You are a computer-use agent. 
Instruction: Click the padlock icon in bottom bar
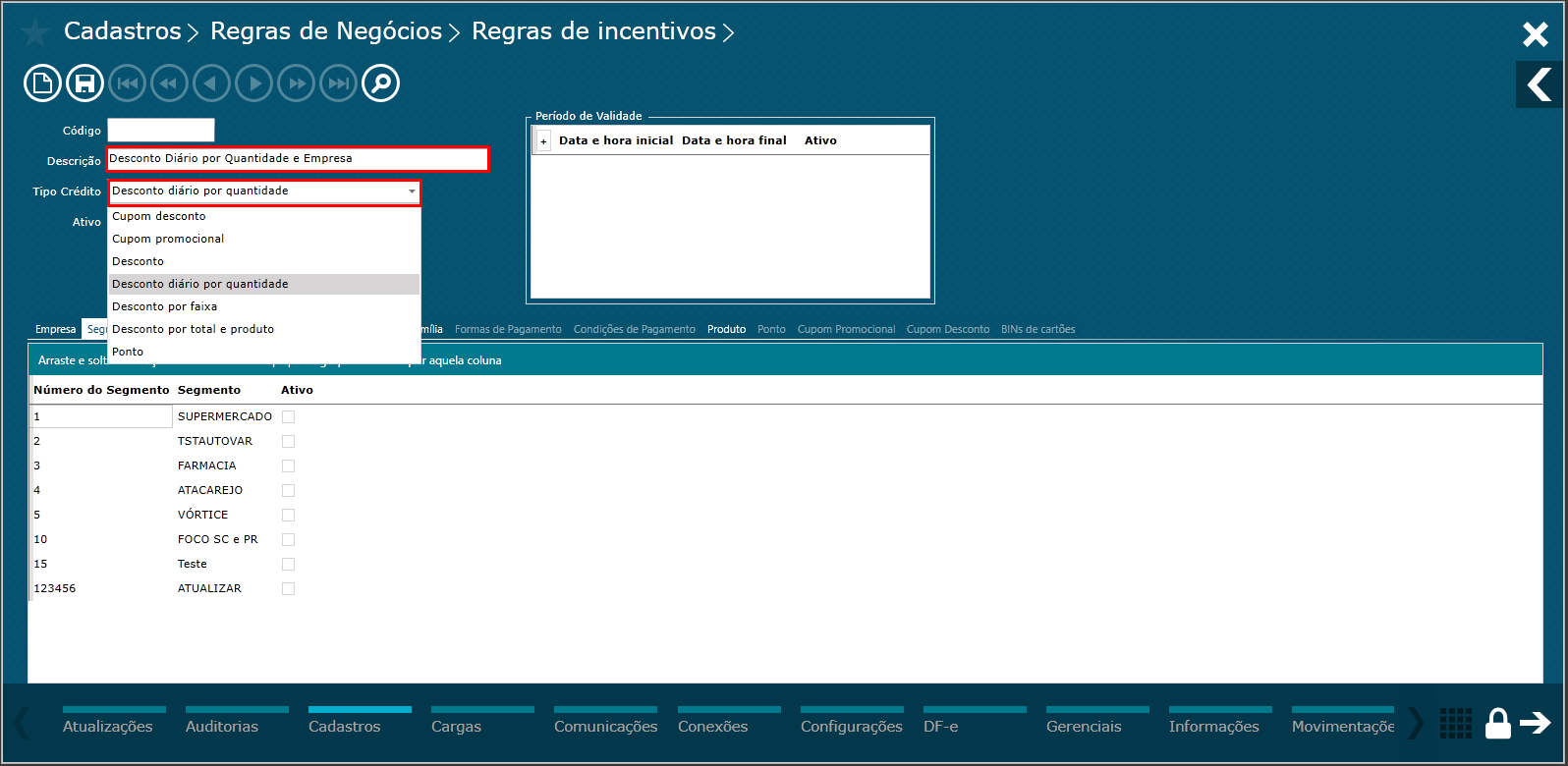[x=1497, y=723]
